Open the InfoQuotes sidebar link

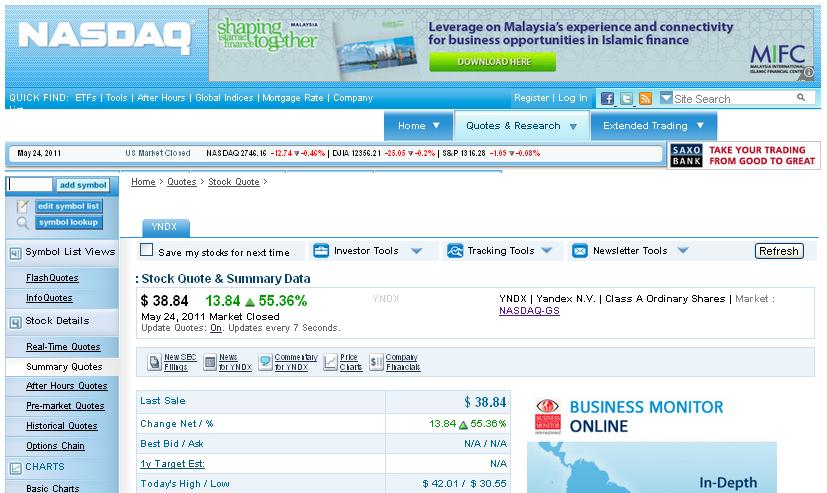pos(49,298)
